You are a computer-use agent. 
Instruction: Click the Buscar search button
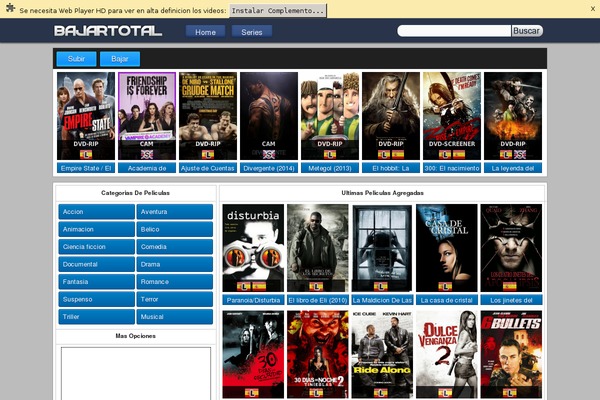click(x=527, y=31)
